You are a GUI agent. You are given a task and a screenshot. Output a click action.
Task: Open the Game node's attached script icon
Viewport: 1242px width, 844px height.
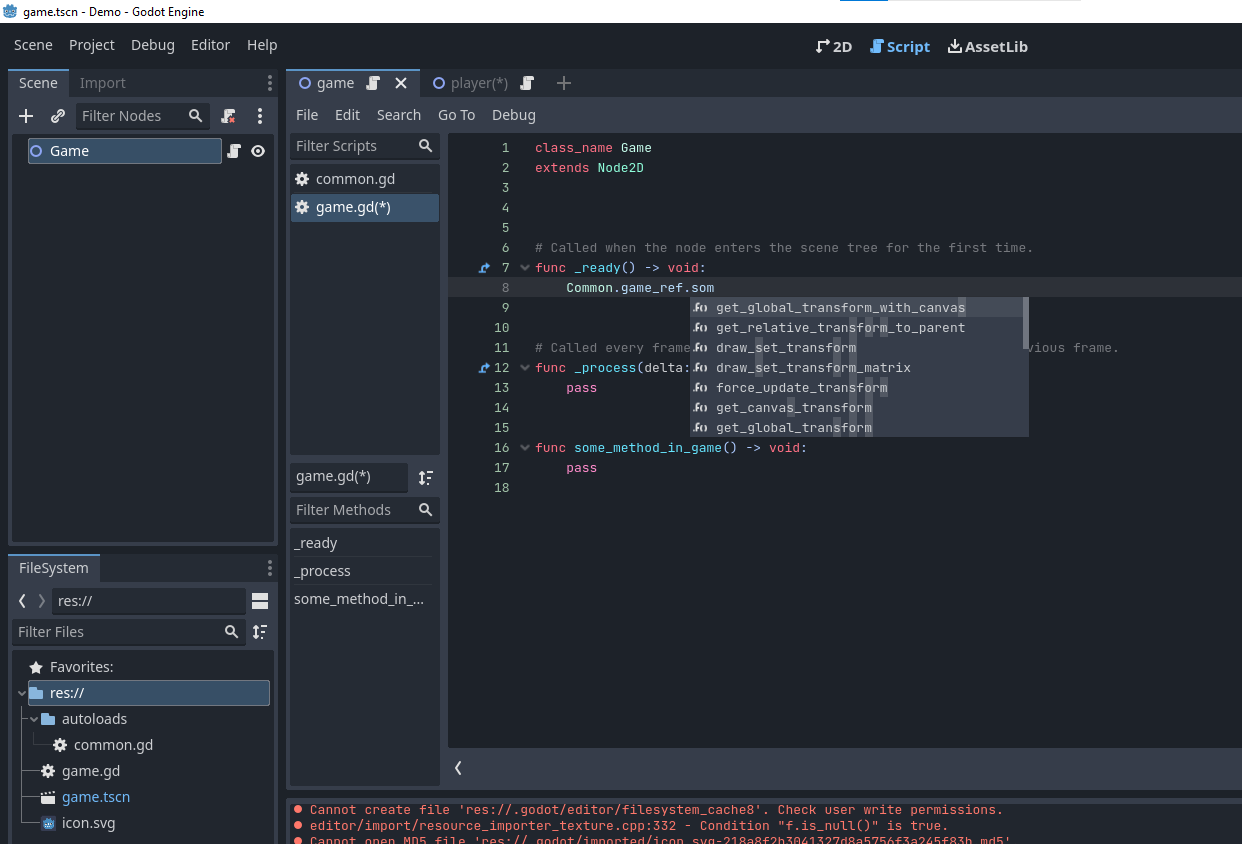click(x=232, y=150)
